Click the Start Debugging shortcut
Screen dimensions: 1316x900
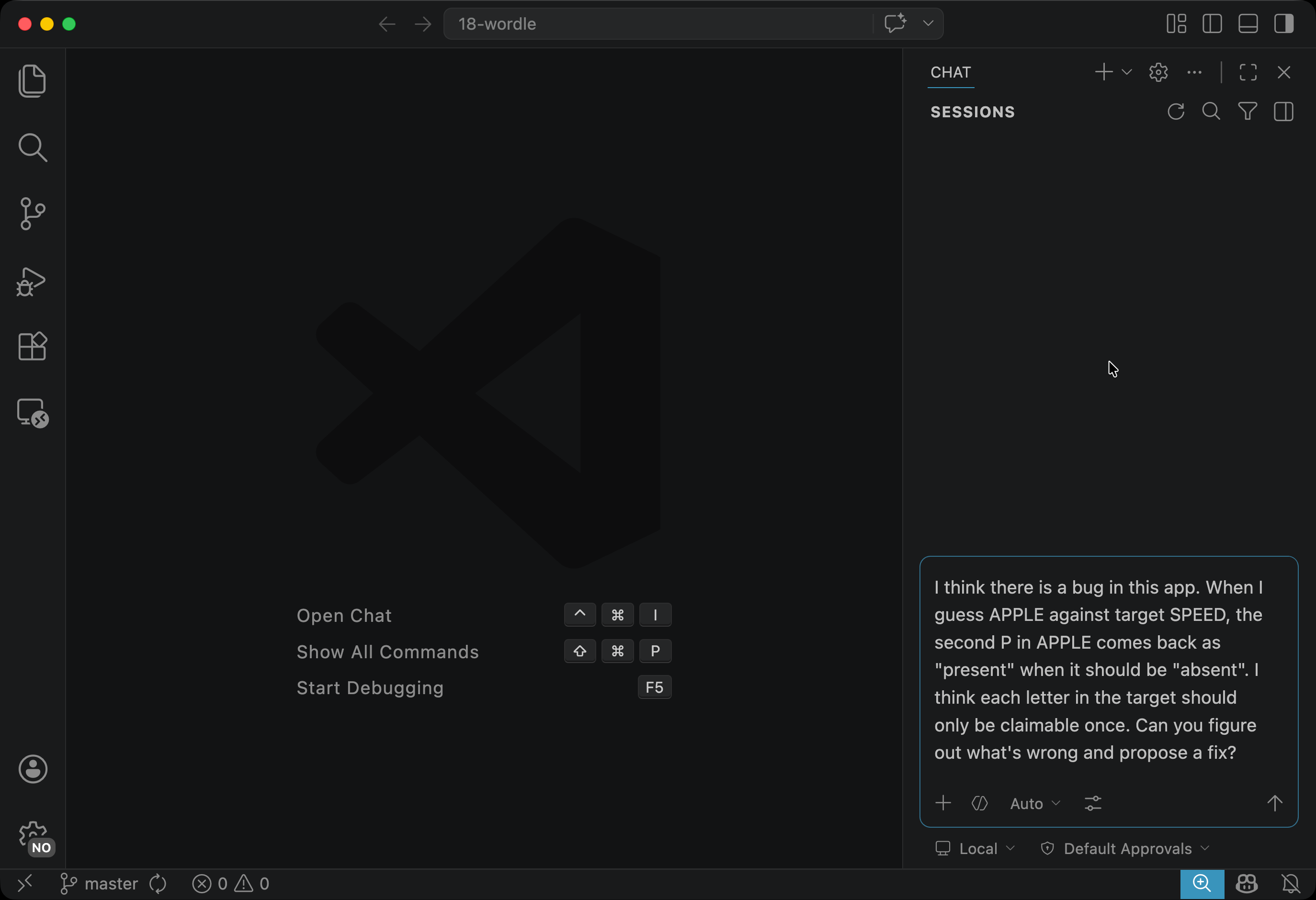point(370,688)
